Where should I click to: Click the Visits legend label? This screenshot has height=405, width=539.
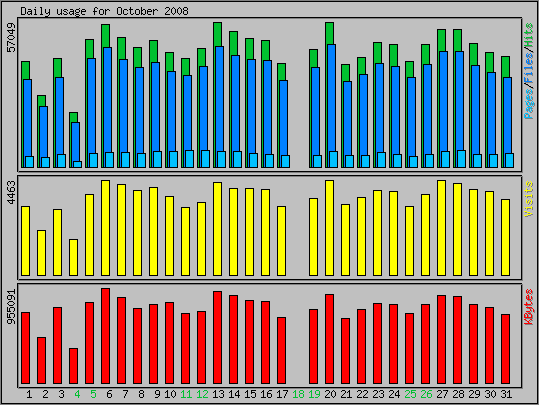529,199
